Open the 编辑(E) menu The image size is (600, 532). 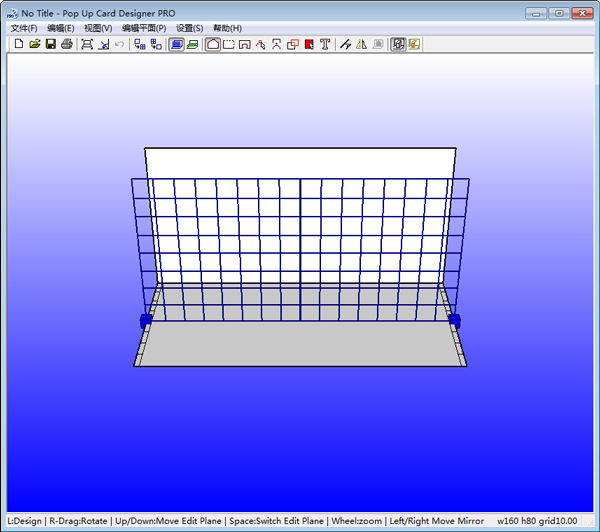point(60,28)
